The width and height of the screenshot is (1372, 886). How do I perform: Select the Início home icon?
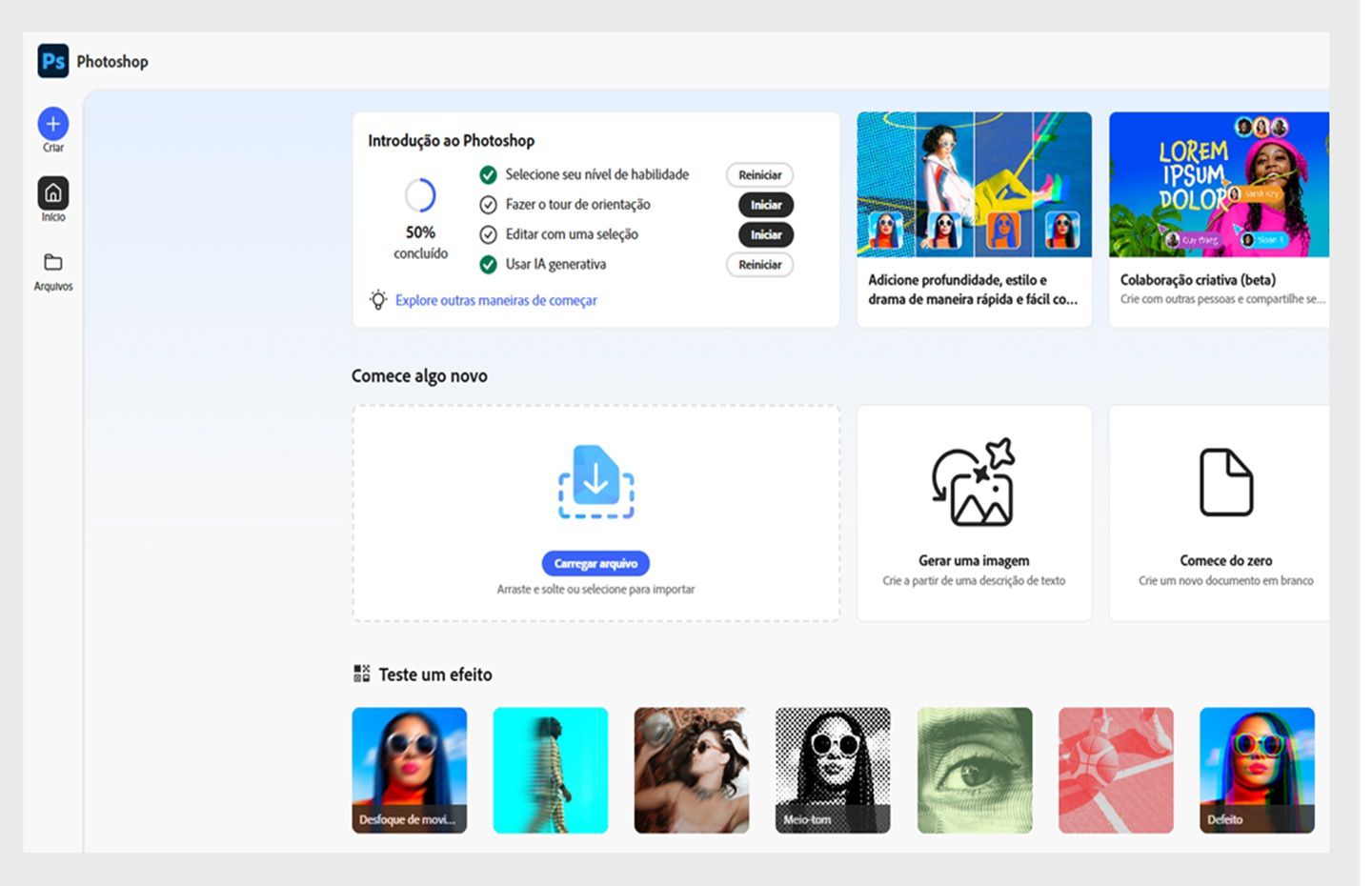tap(53, 192)
